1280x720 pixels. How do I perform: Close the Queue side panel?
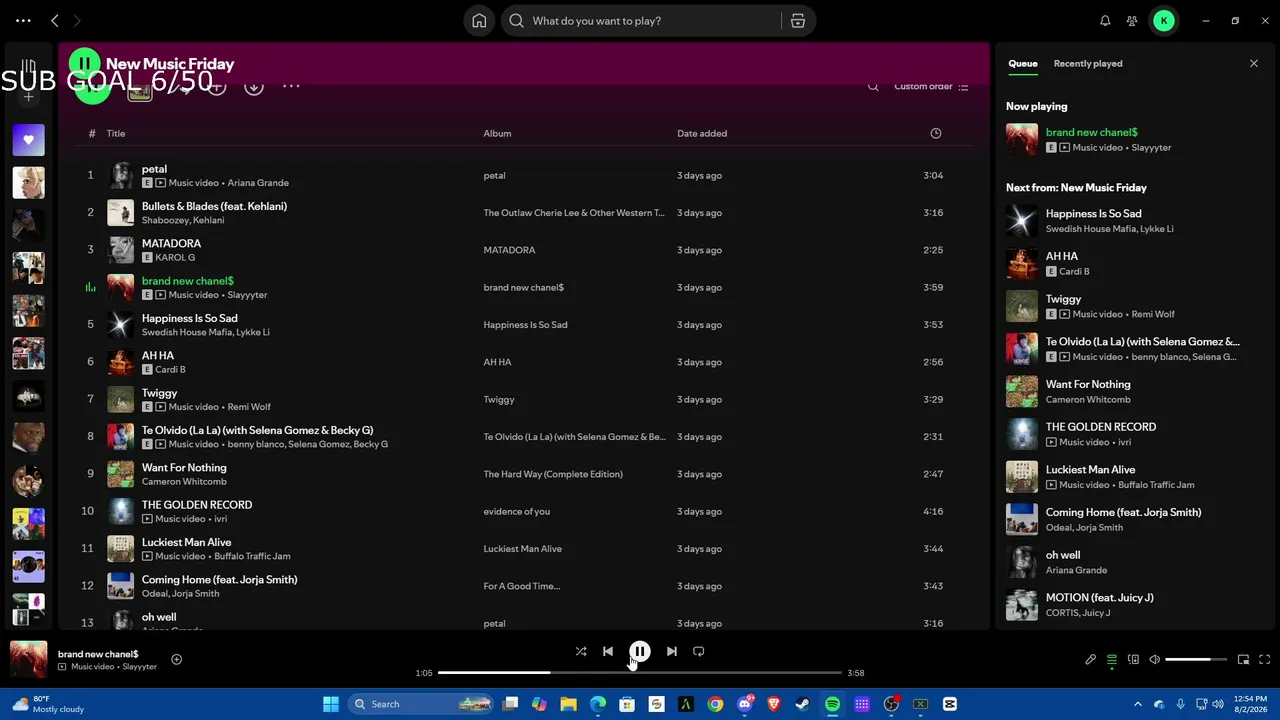(x=1254, y=64)
